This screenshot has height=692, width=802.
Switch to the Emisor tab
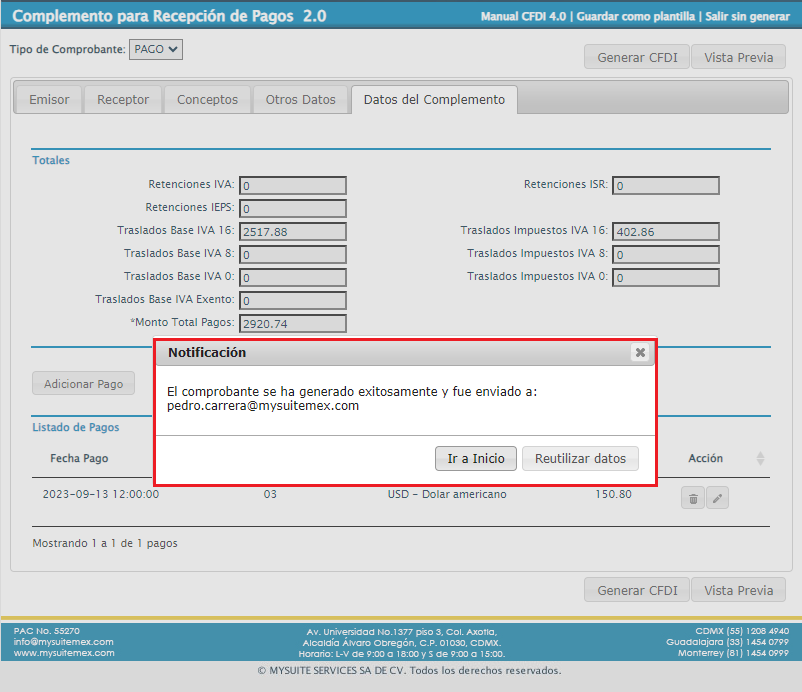point(49,100)
